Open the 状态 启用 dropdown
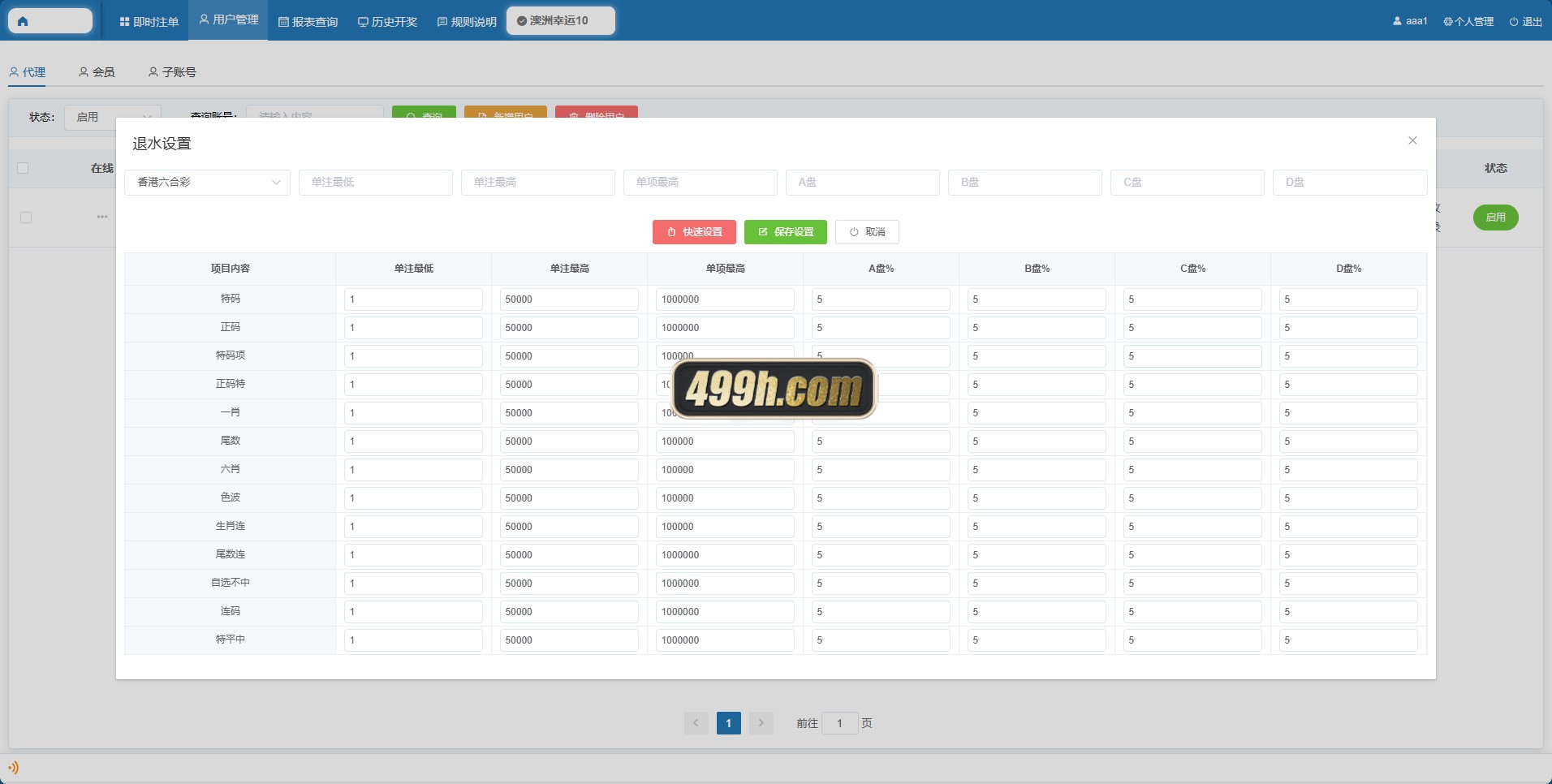Image resolution: width=1552 pixels, height=784 pixels. point(113,117)
